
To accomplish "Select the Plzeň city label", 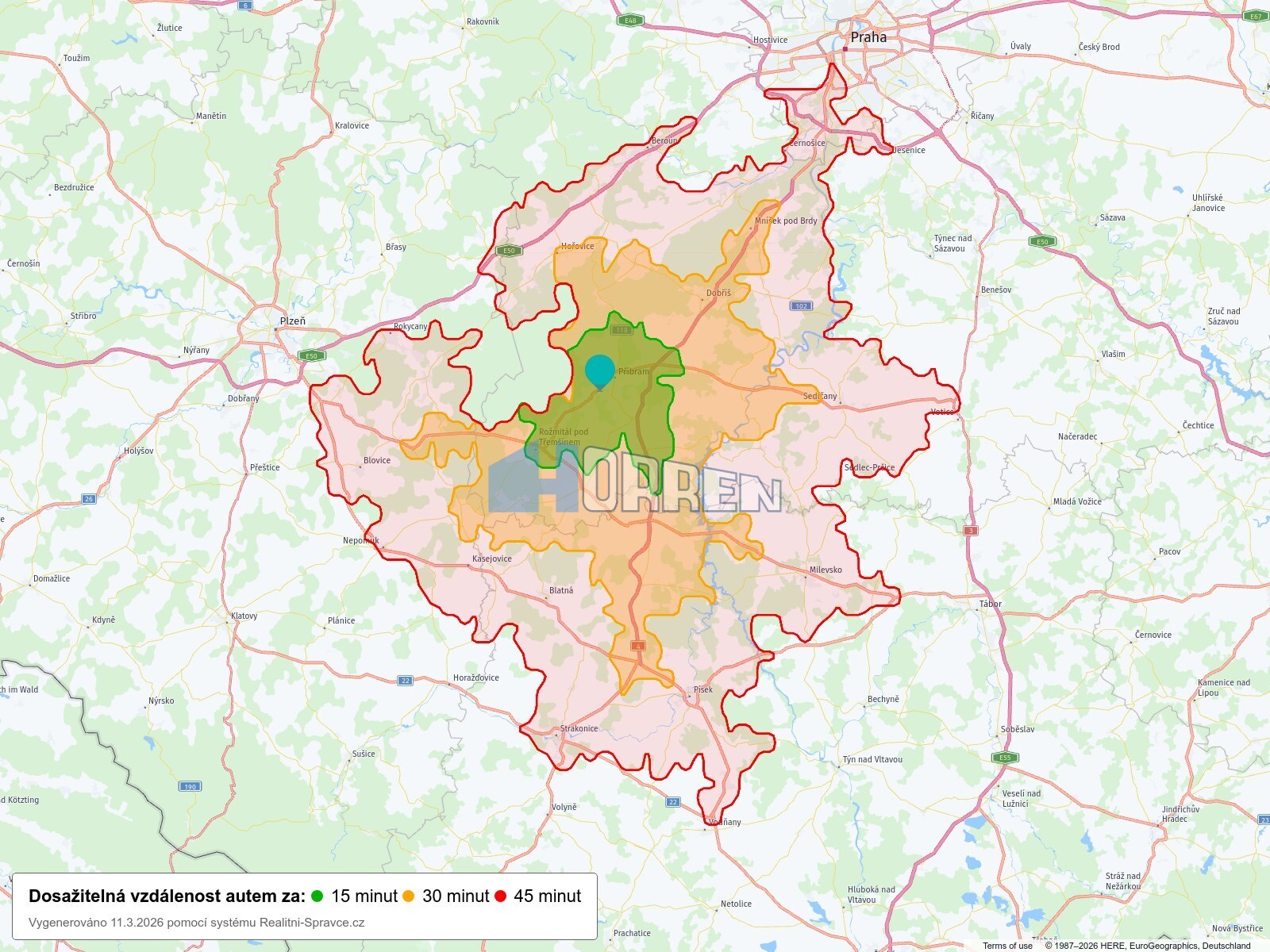I will pyautogui.click(x=292, y=321).
